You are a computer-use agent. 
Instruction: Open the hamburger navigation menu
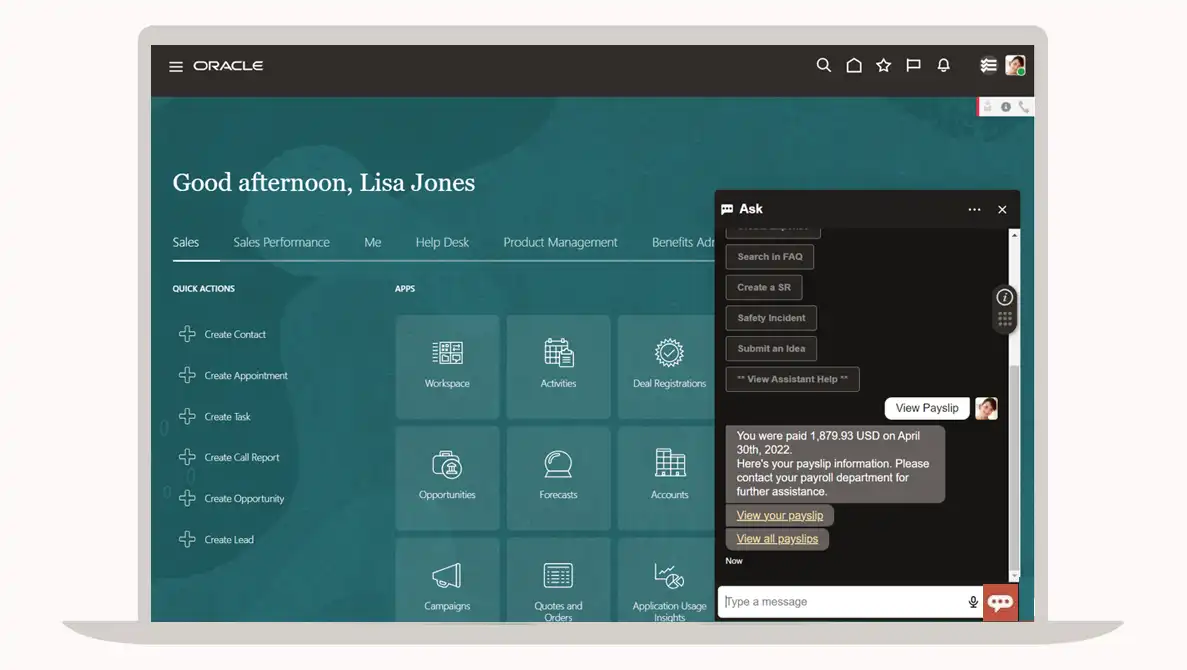coord(176,67)
